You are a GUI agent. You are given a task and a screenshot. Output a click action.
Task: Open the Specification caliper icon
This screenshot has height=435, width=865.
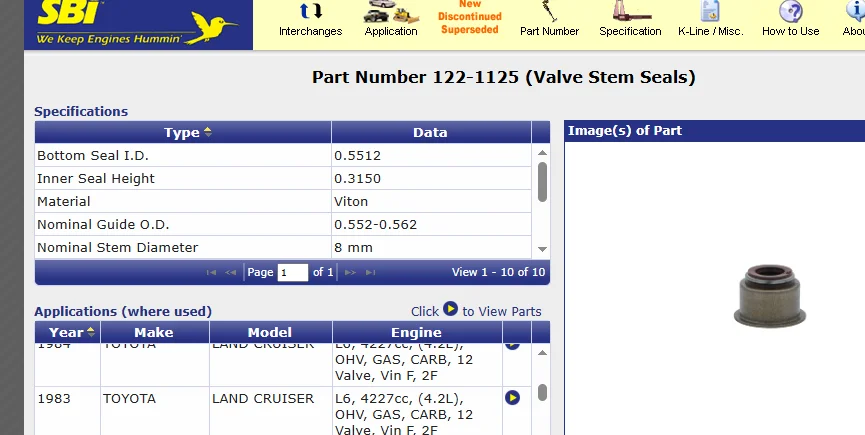(631, 11)
